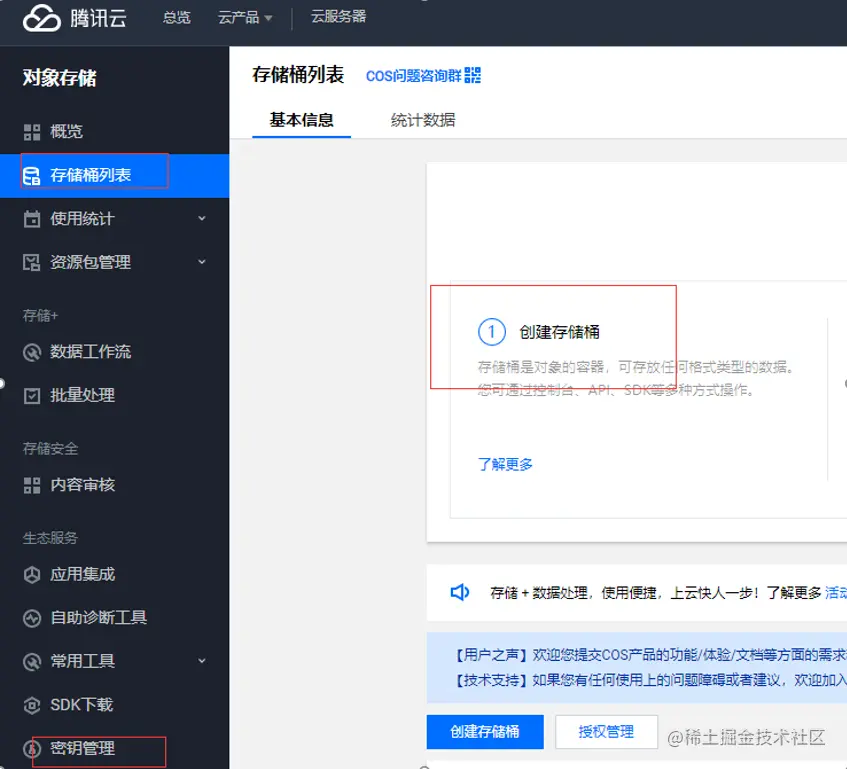Click the 存储桶列表 bucket icon in sidebar
847x769 pixels.
31,176
